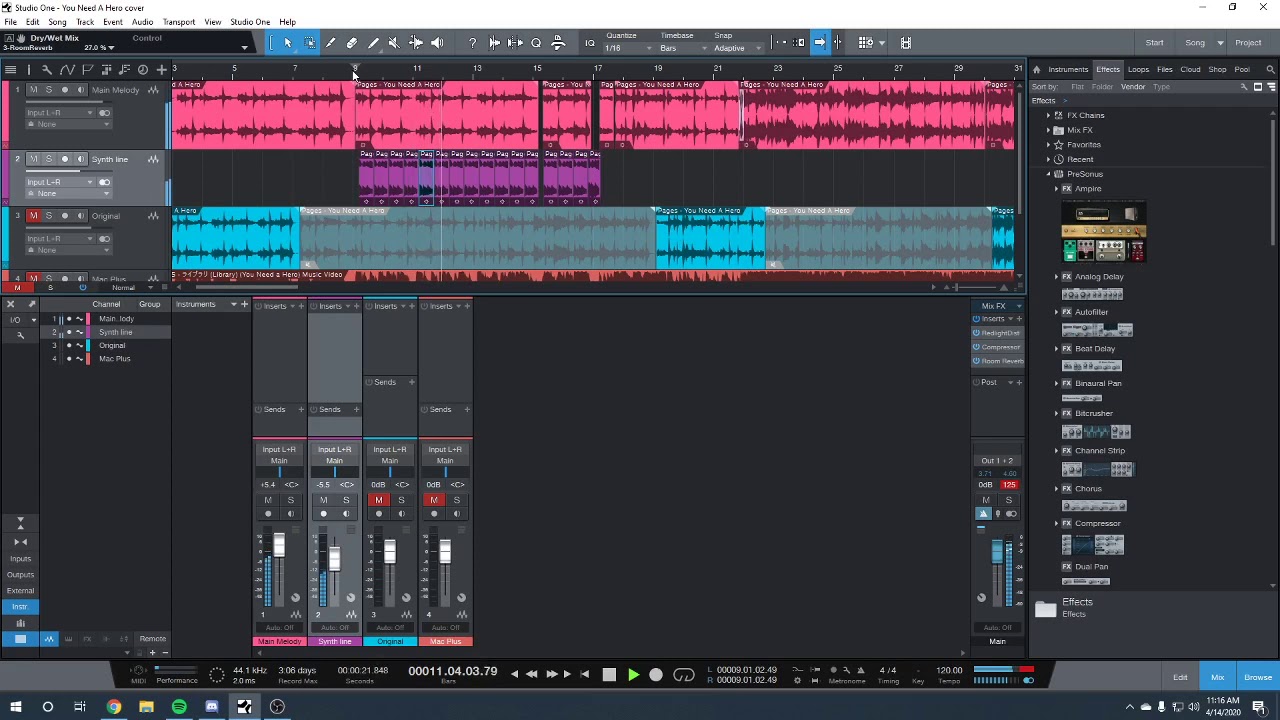Image resolution: width=1280 pixels, height=720 pixels.
Task: Select the Bend tool
Action: pyautogui.click(x=415, y=43)
